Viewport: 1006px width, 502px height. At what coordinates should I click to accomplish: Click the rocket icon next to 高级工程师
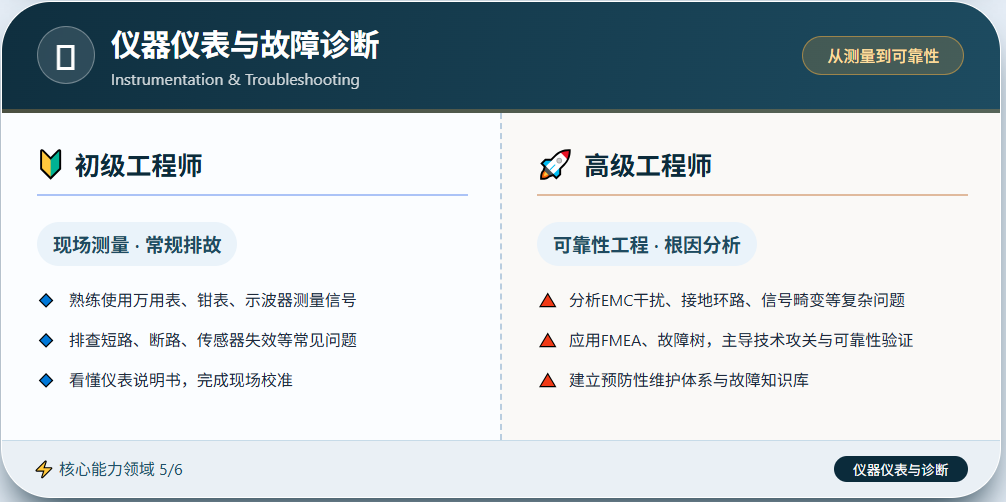[x=555, y=165]
